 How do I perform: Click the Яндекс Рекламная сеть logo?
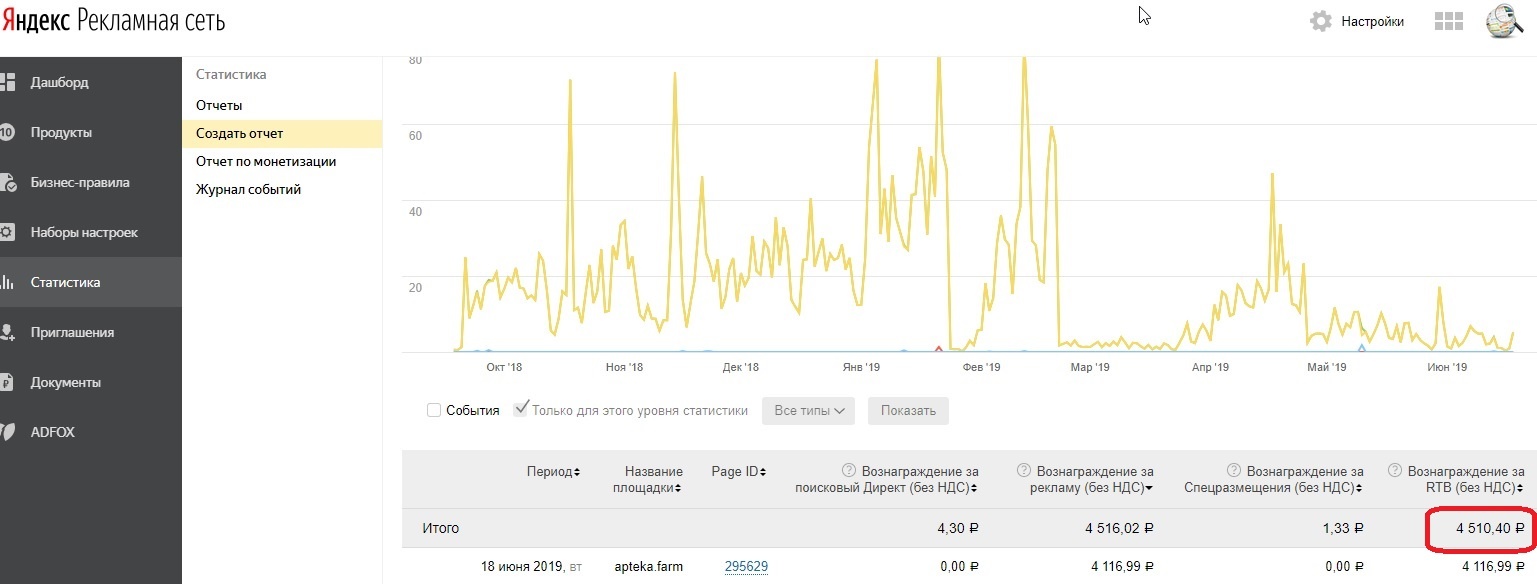coord(113,21)
